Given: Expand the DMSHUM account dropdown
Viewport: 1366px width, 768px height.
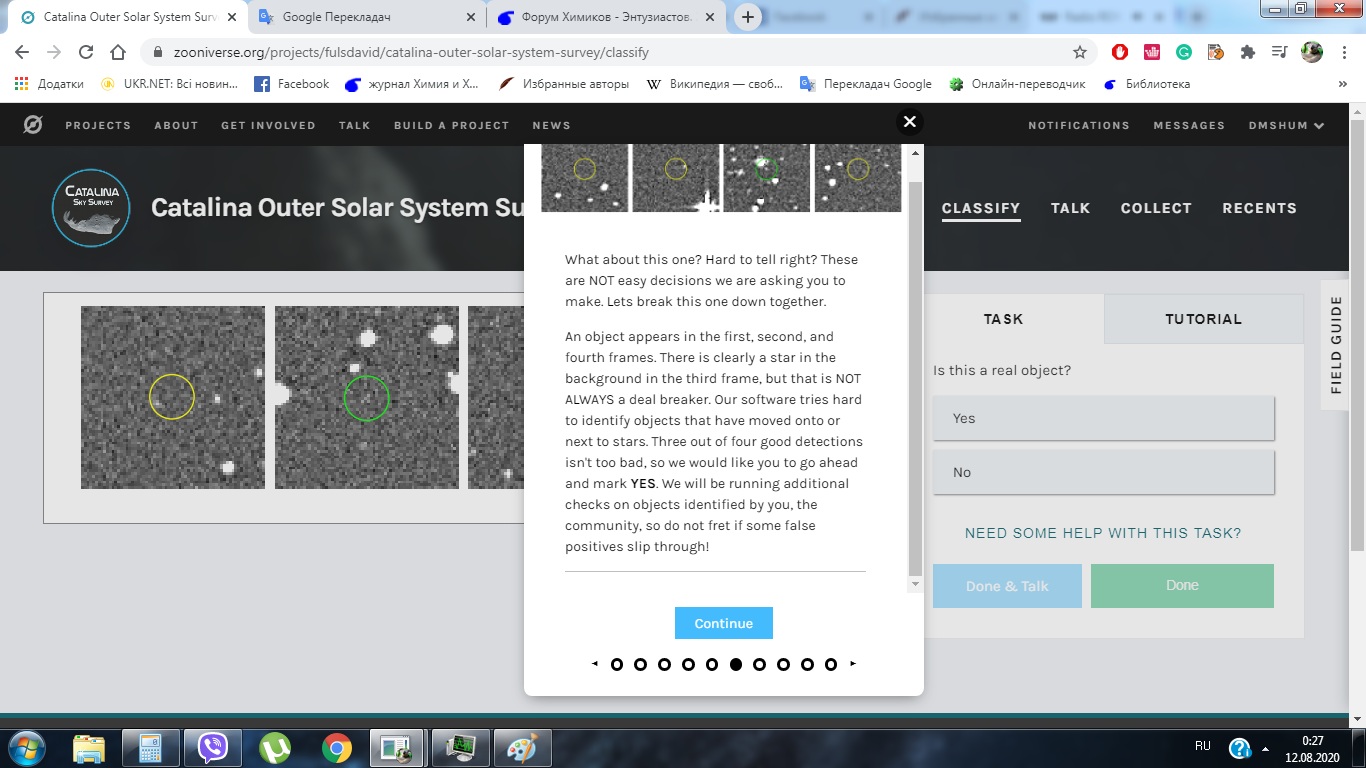Looking at the screenshot, I should (1287, 125).
